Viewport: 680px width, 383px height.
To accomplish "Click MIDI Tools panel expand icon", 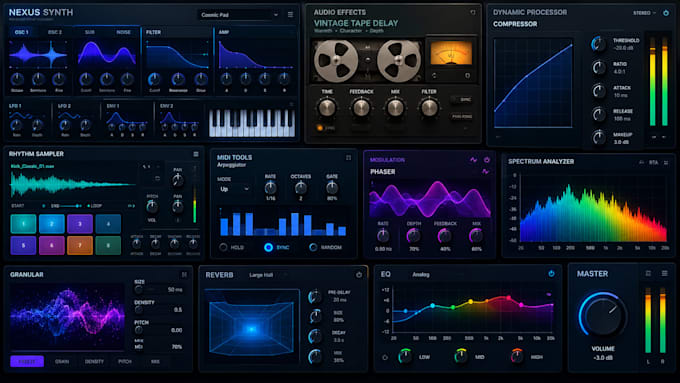I will point(348,158).
